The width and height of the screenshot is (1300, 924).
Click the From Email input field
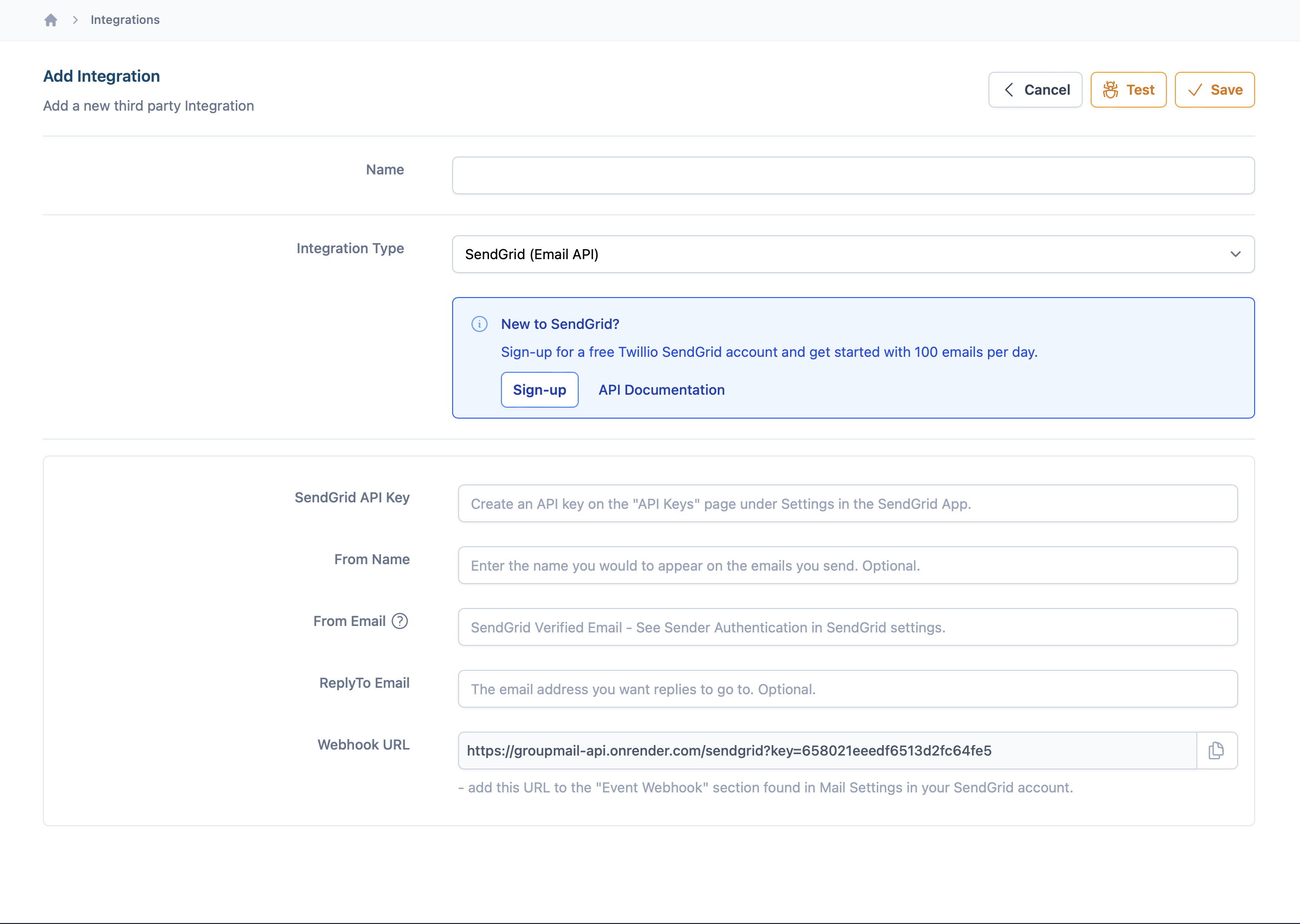point(847,627)
